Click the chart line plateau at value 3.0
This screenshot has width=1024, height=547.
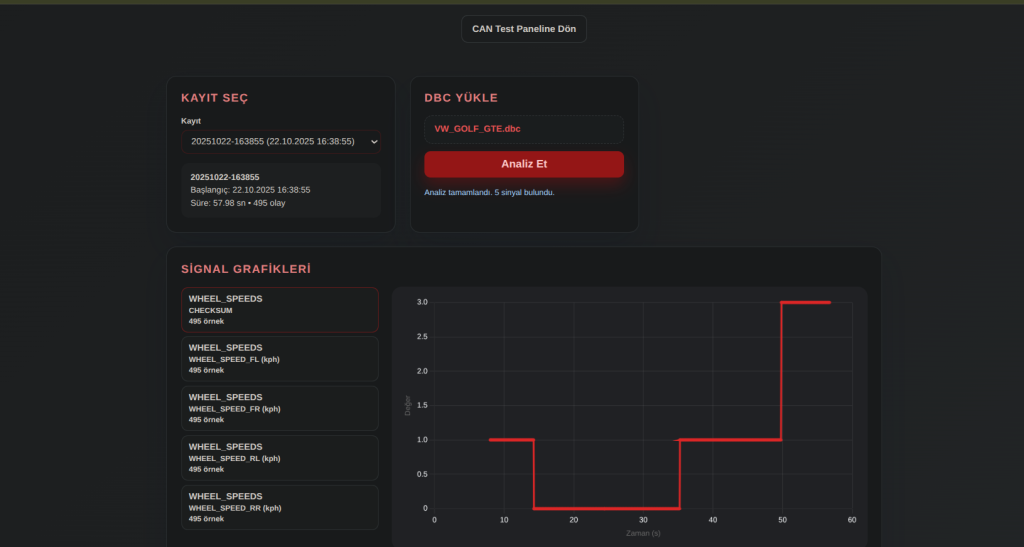tap(806, 302)
